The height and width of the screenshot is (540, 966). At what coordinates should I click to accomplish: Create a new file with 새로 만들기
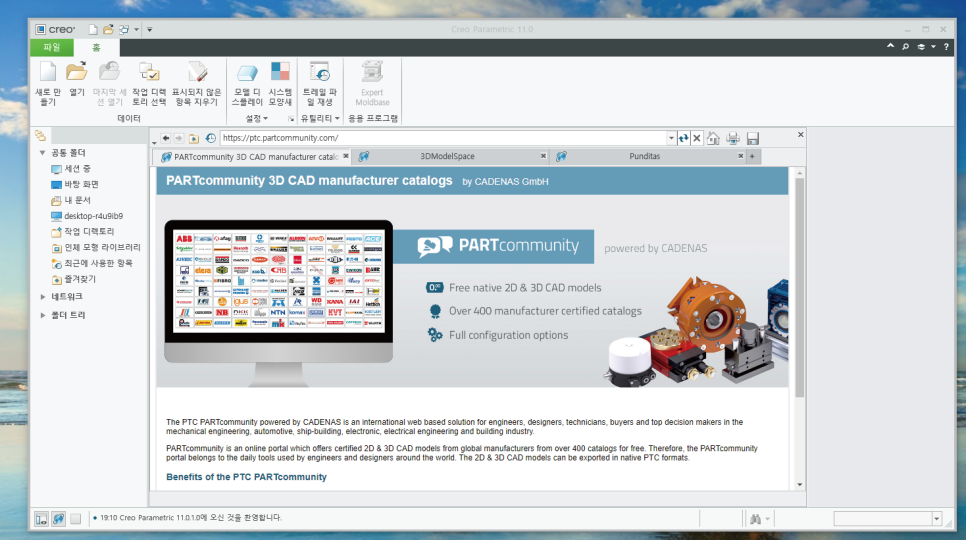48,84
